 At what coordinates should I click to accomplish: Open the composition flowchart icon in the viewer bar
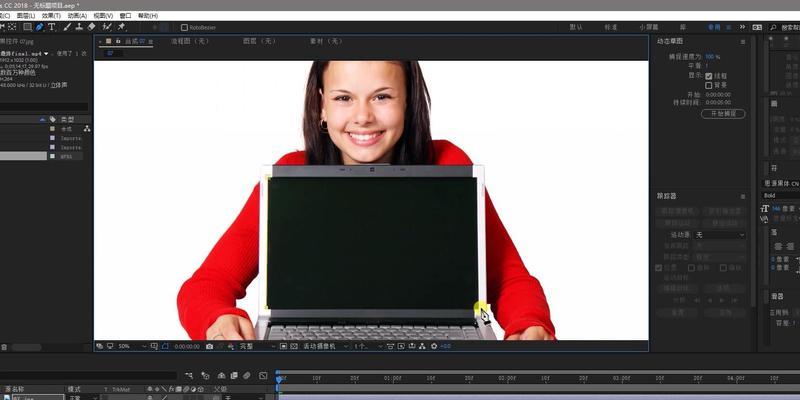coord(422,346)
